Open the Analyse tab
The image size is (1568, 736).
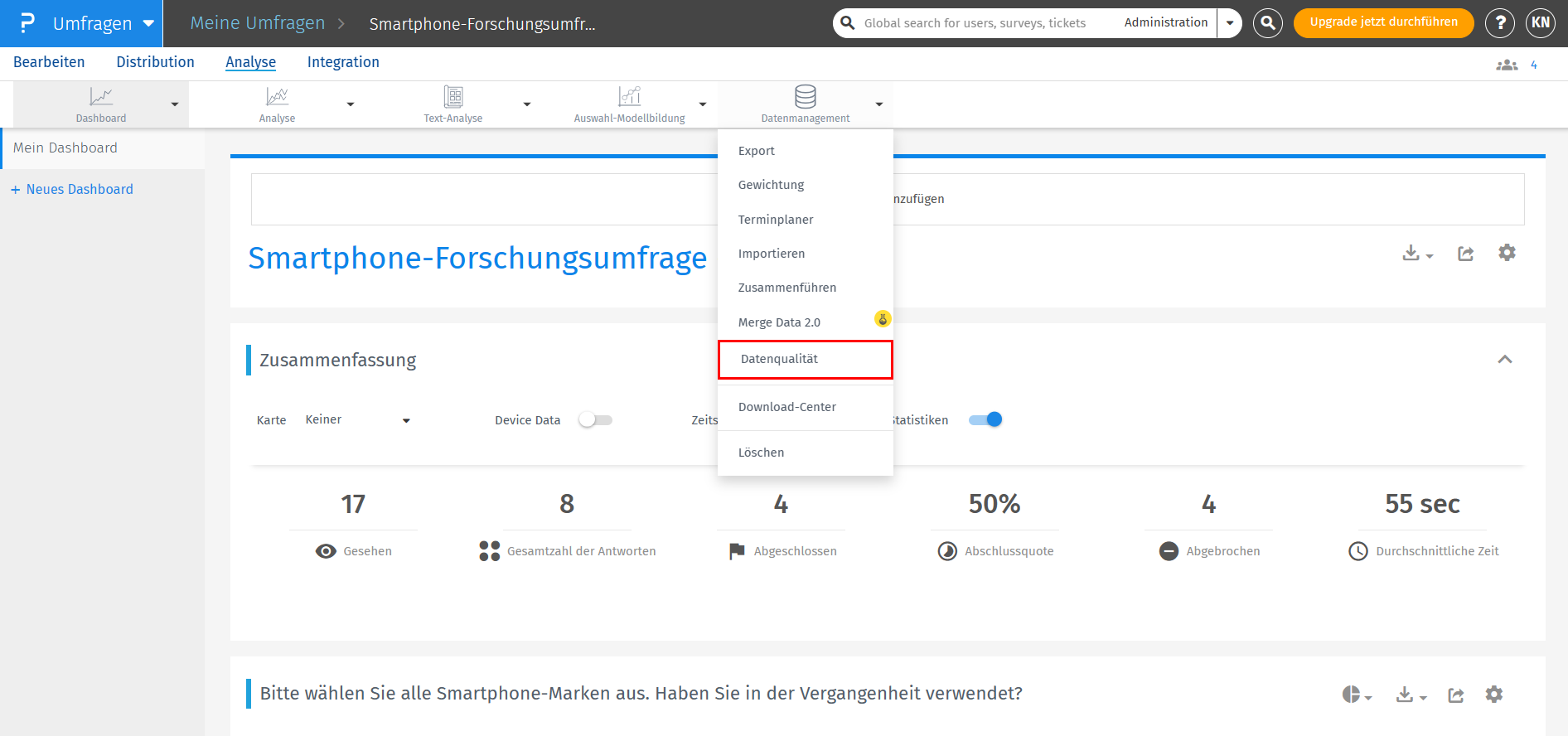click(x=250, y=62)
